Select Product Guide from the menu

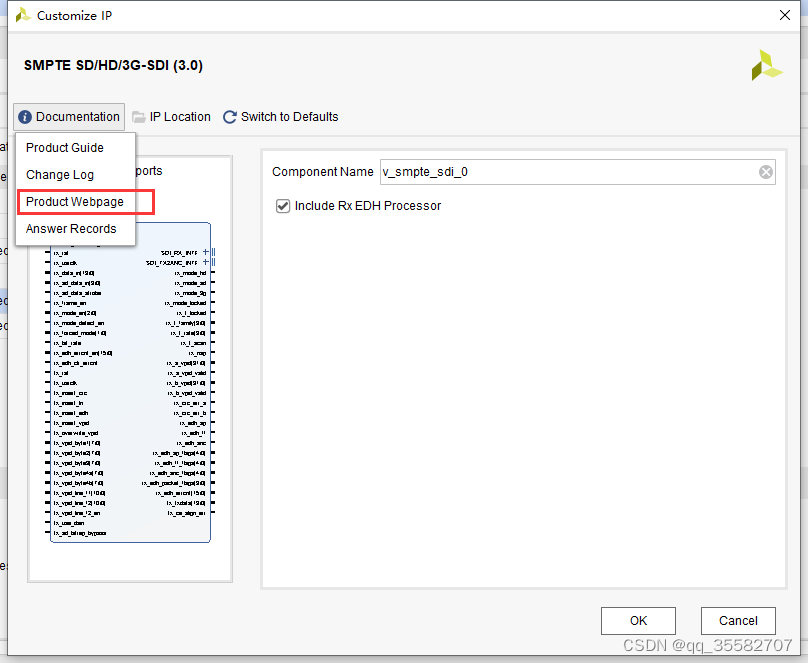click(66, 147)
